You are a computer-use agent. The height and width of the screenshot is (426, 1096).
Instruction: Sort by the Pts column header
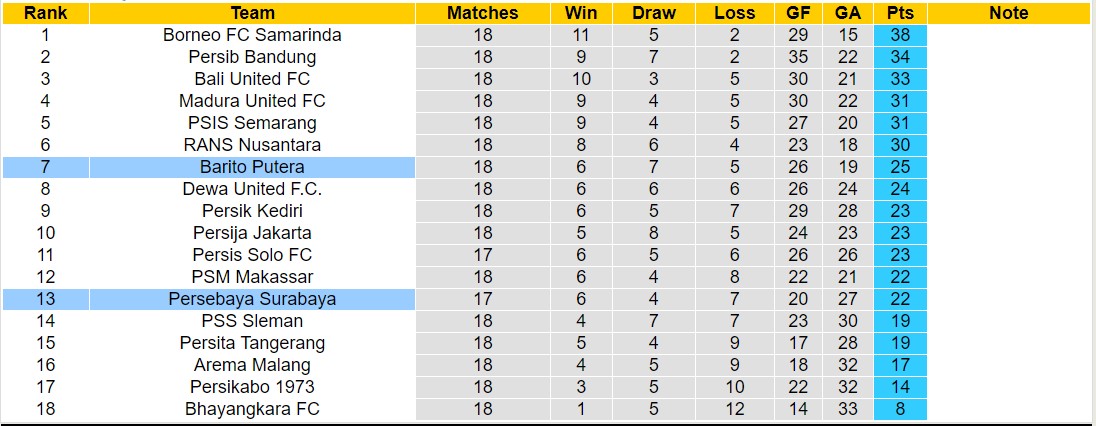click(899, 13)
